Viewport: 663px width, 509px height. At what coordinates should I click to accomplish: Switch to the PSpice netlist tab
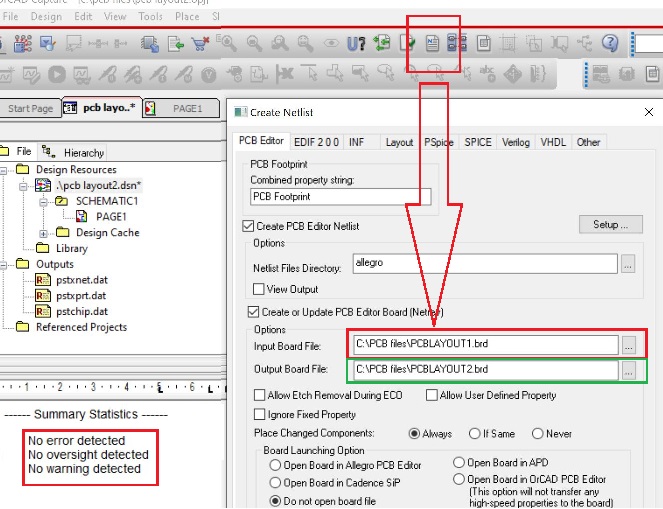tap(438, 142)
